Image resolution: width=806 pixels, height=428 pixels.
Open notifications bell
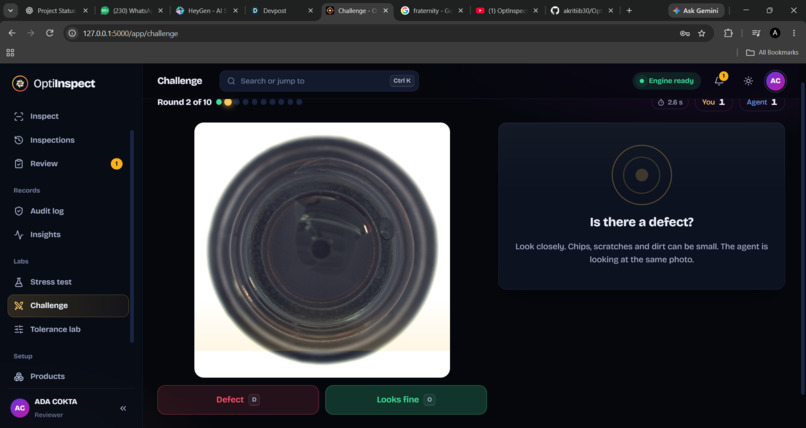pyautogui.click(x=720, y=81)
